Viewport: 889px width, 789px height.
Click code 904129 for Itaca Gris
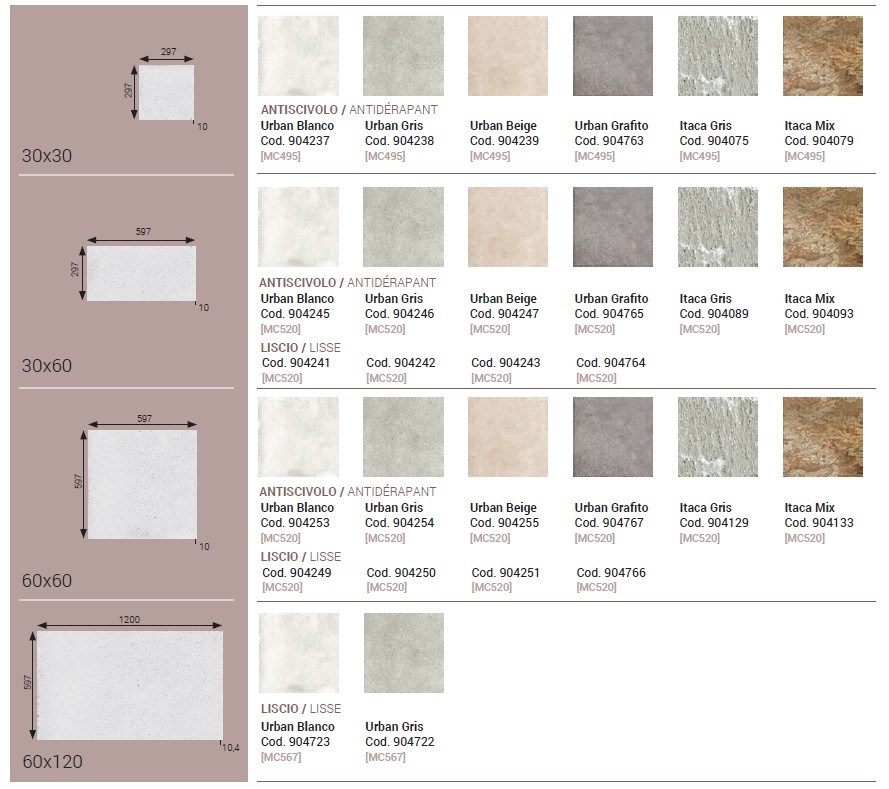click(714, 523)
